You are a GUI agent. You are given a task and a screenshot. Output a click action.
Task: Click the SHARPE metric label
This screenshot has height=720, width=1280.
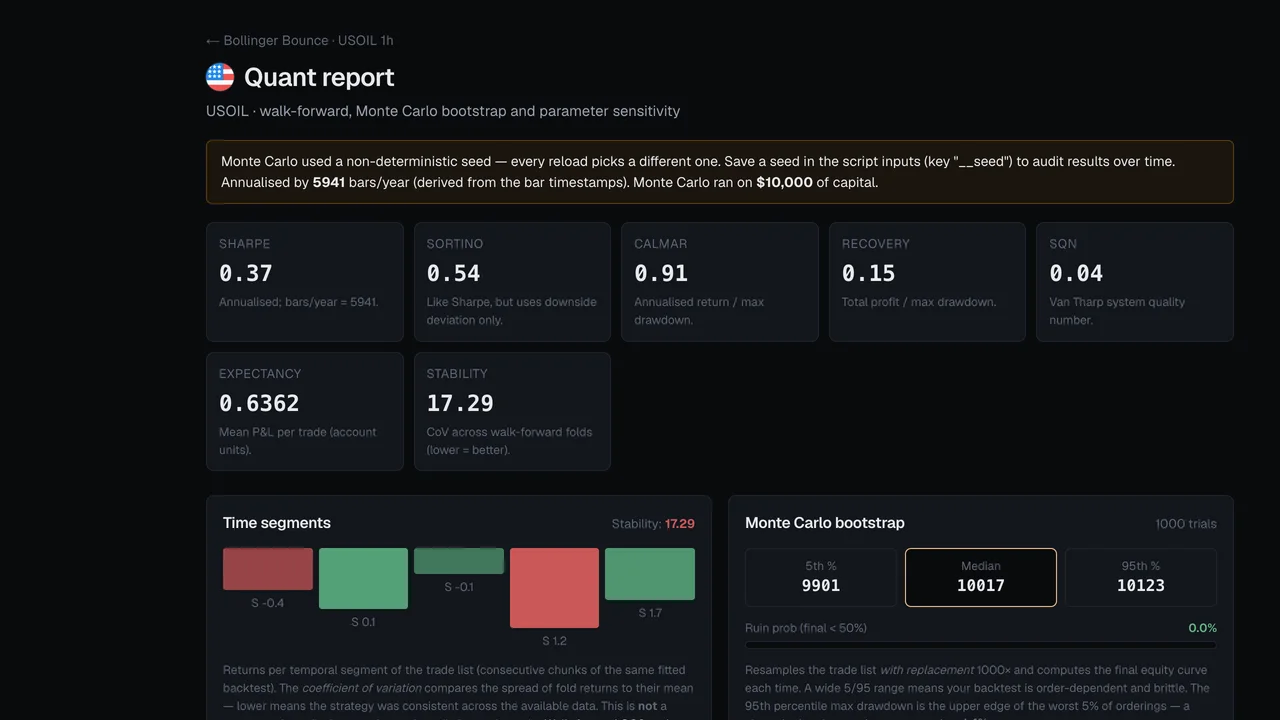click(x=245, y=244)
